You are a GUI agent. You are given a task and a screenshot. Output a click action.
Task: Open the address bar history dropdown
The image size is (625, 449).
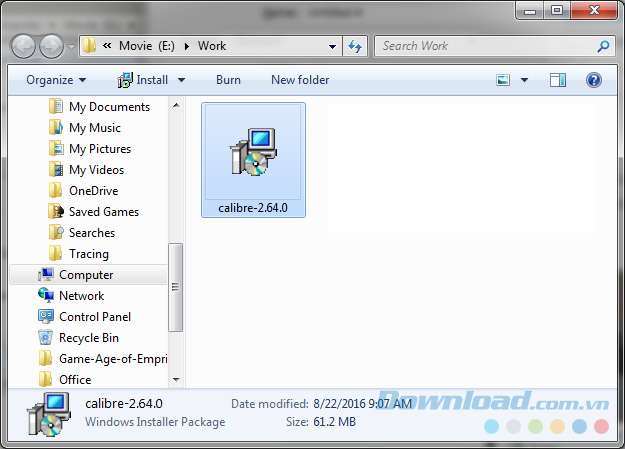[x=332, y=47]
